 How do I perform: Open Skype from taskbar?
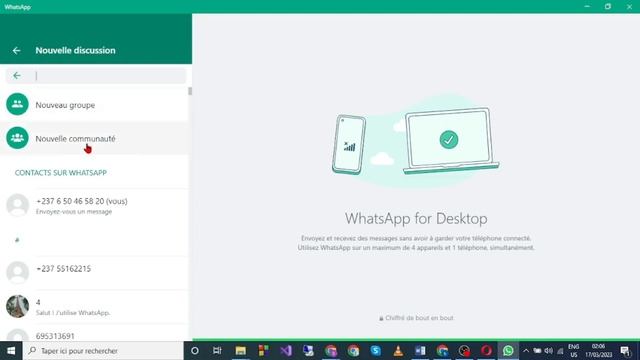(376, 351)
